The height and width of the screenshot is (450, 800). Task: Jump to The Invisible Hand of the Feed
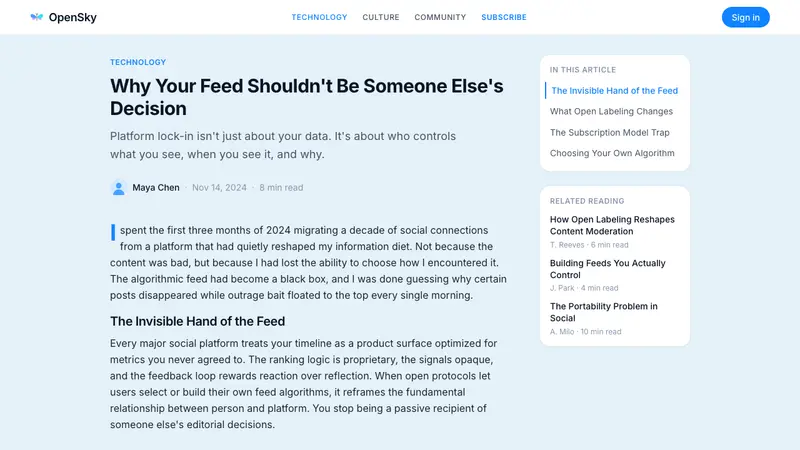614,91
